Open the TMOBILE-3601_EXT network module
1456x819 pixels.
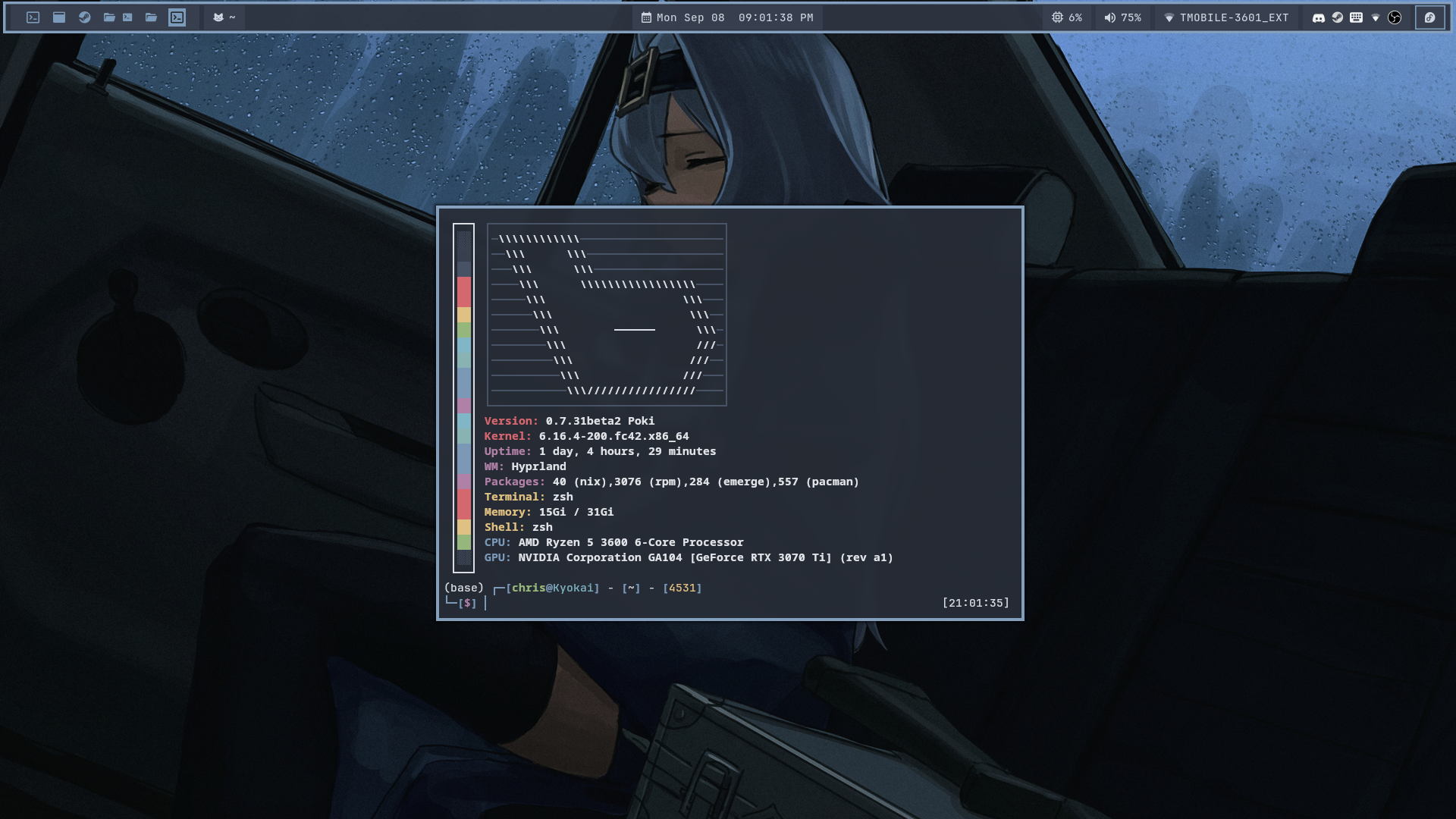pos(1226,17)
